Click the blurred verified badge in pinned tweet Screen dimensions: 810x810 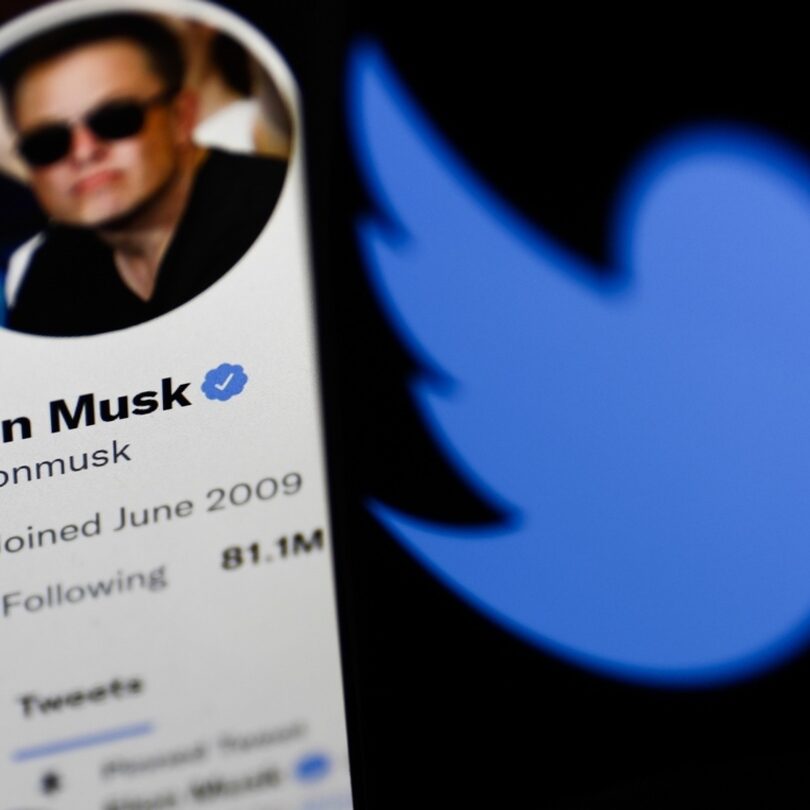pyautogui.click(x=312, y=768)
